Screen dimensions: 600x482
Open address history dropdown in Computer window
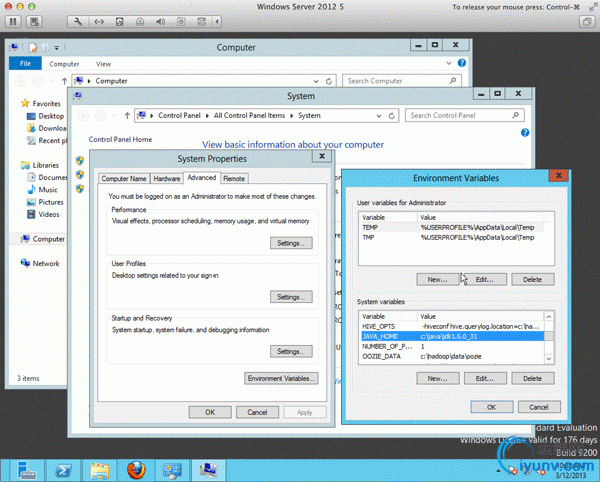point(316,81)
